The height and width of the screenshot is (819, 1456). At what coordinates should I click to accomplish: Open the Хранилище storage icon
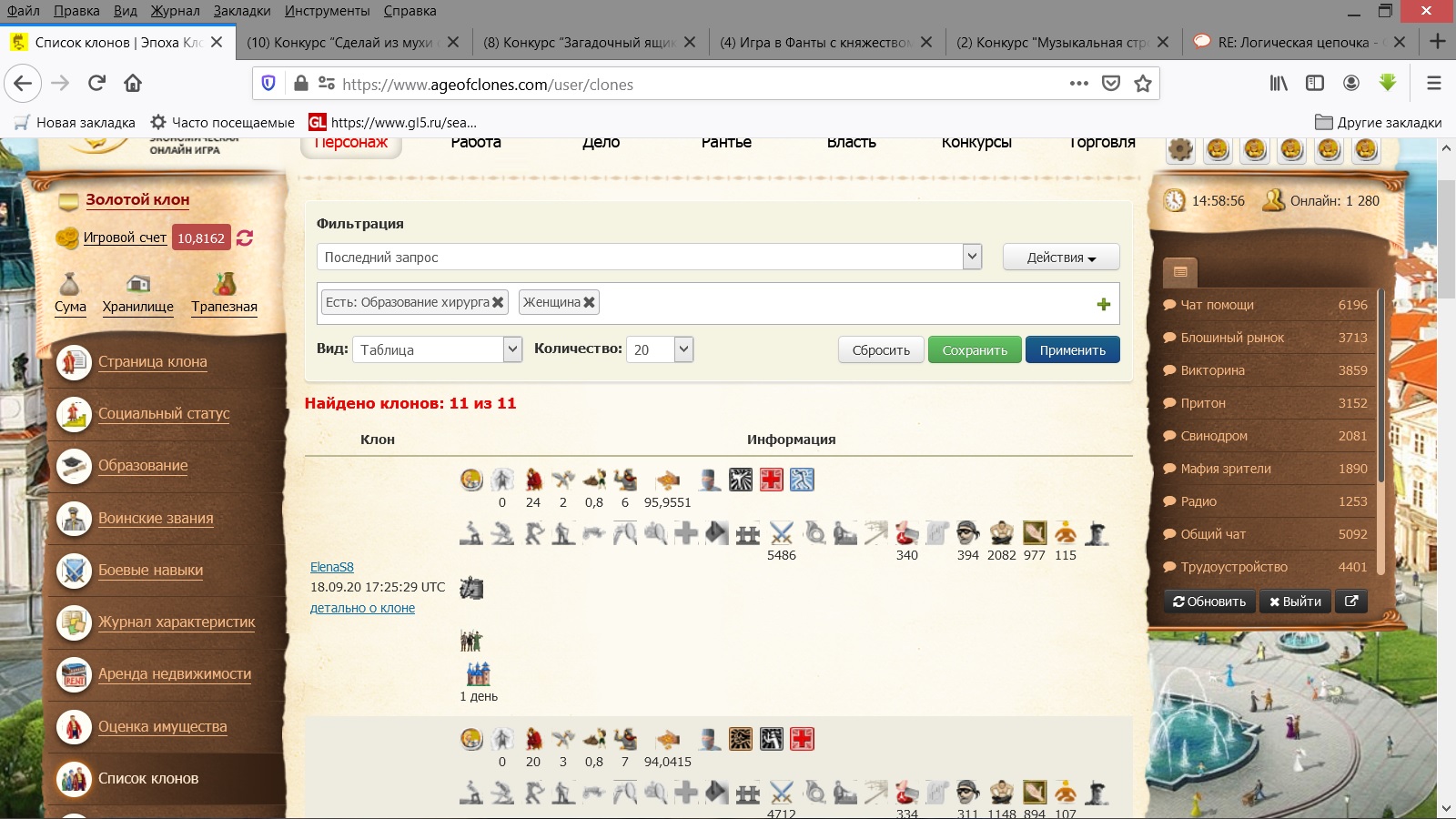tap(137, 283)
